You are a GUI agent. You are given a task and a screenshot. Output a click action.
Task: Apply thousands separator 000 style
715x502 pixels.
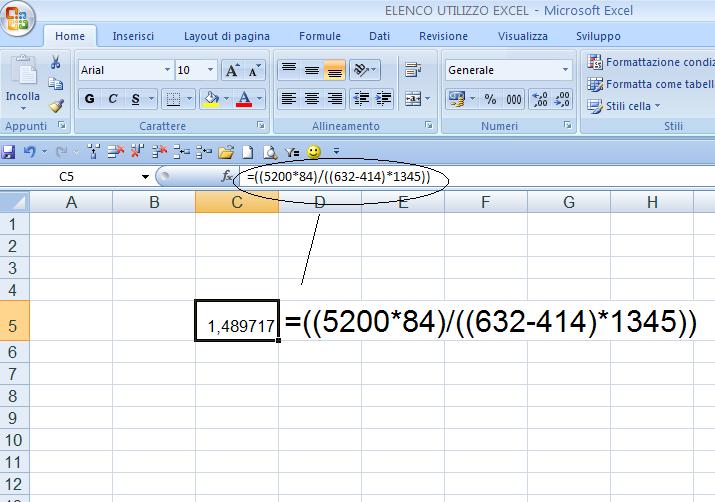[513, 99]
